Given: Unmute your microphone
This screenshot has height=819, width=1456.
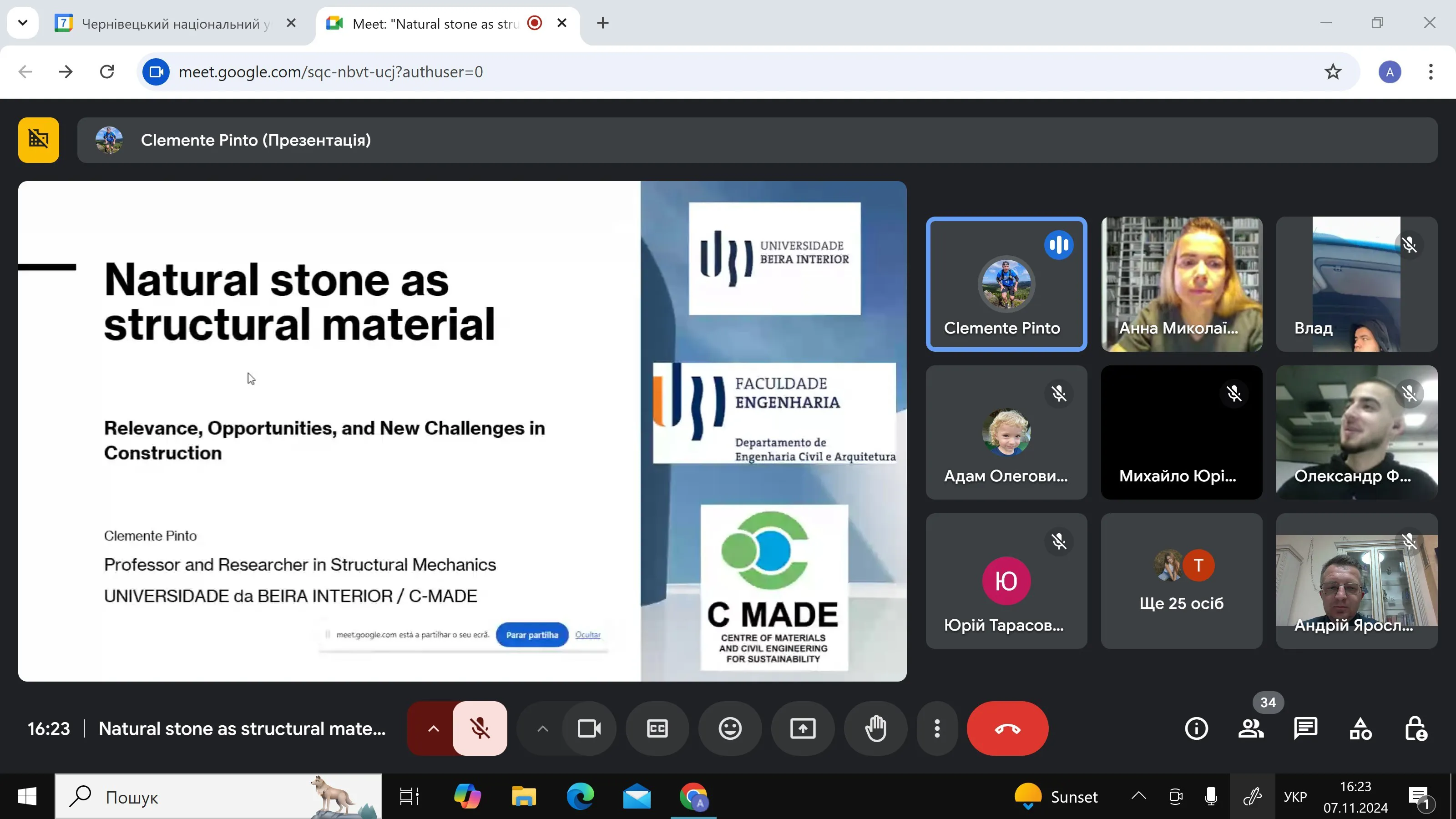Looking at the screenshot, I should [480, 728].
